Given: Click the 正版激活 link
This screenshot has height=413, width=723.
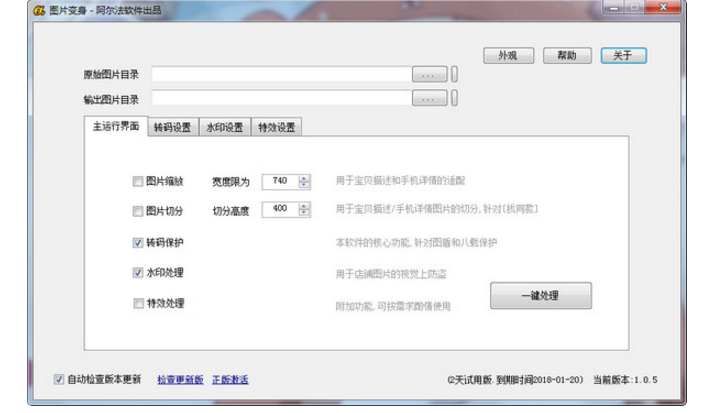Looking at the screenshot, I should [230, 380].
